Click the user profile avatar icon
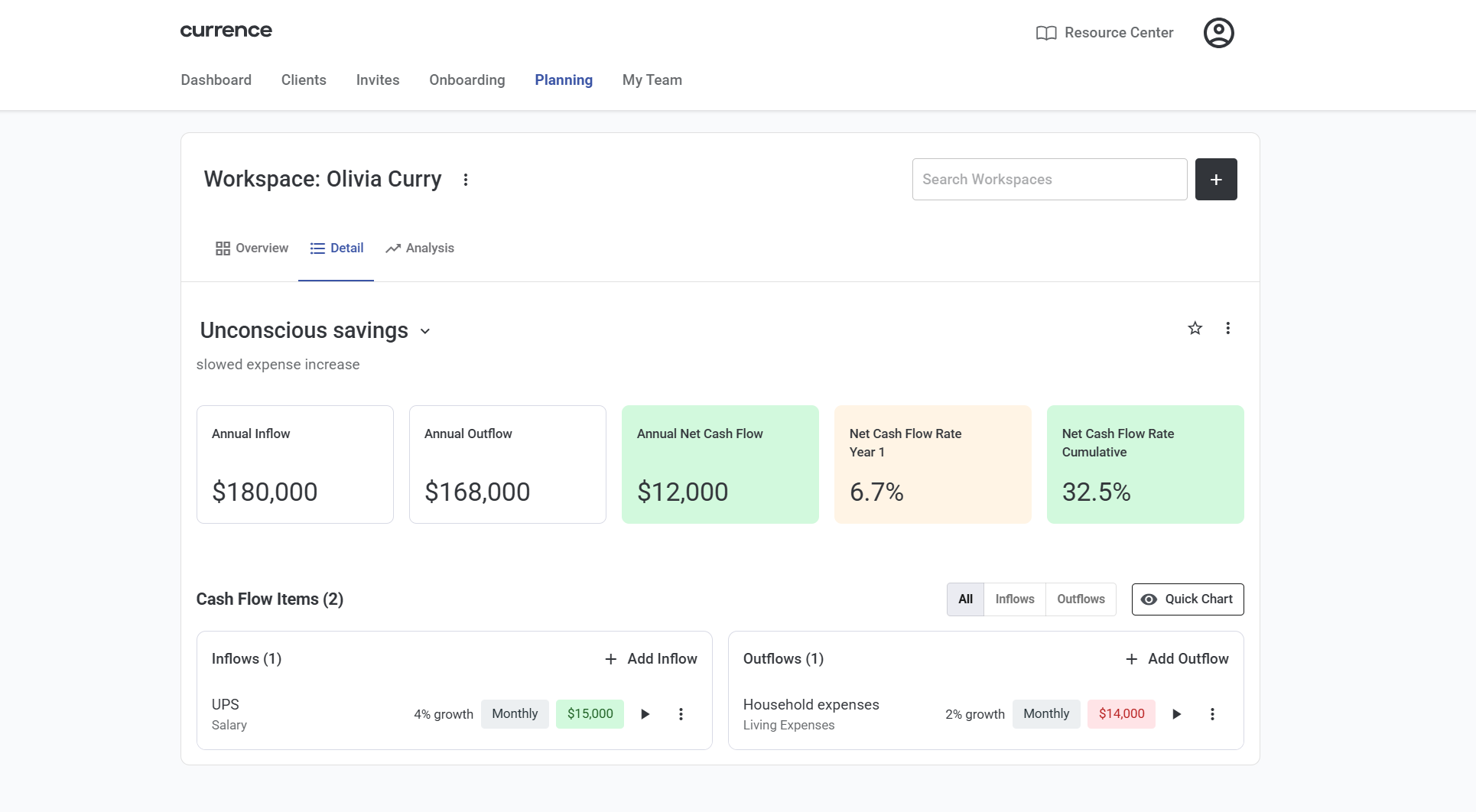Screen dimensions: 1476x812 click(x=1218, y=33)
